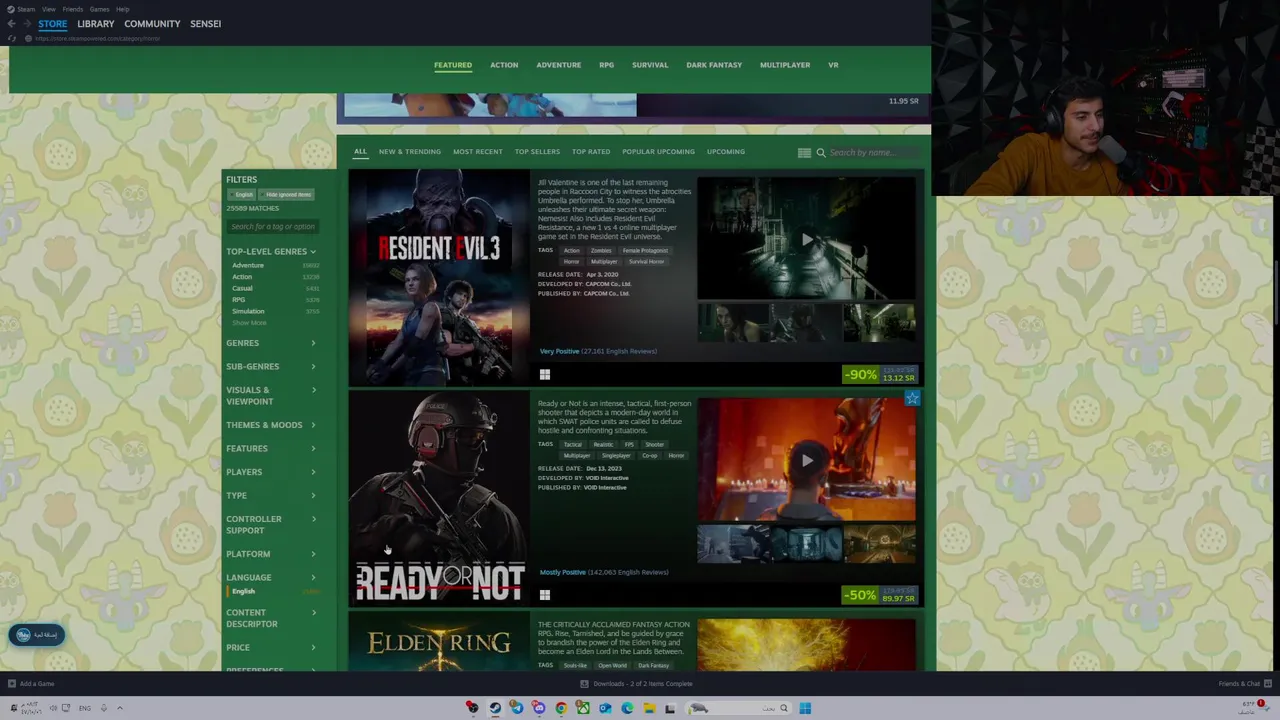This screenshot has height=720, width=1280.
Task: Filter by Adventure genre
Action: click(x=248, y=265)
